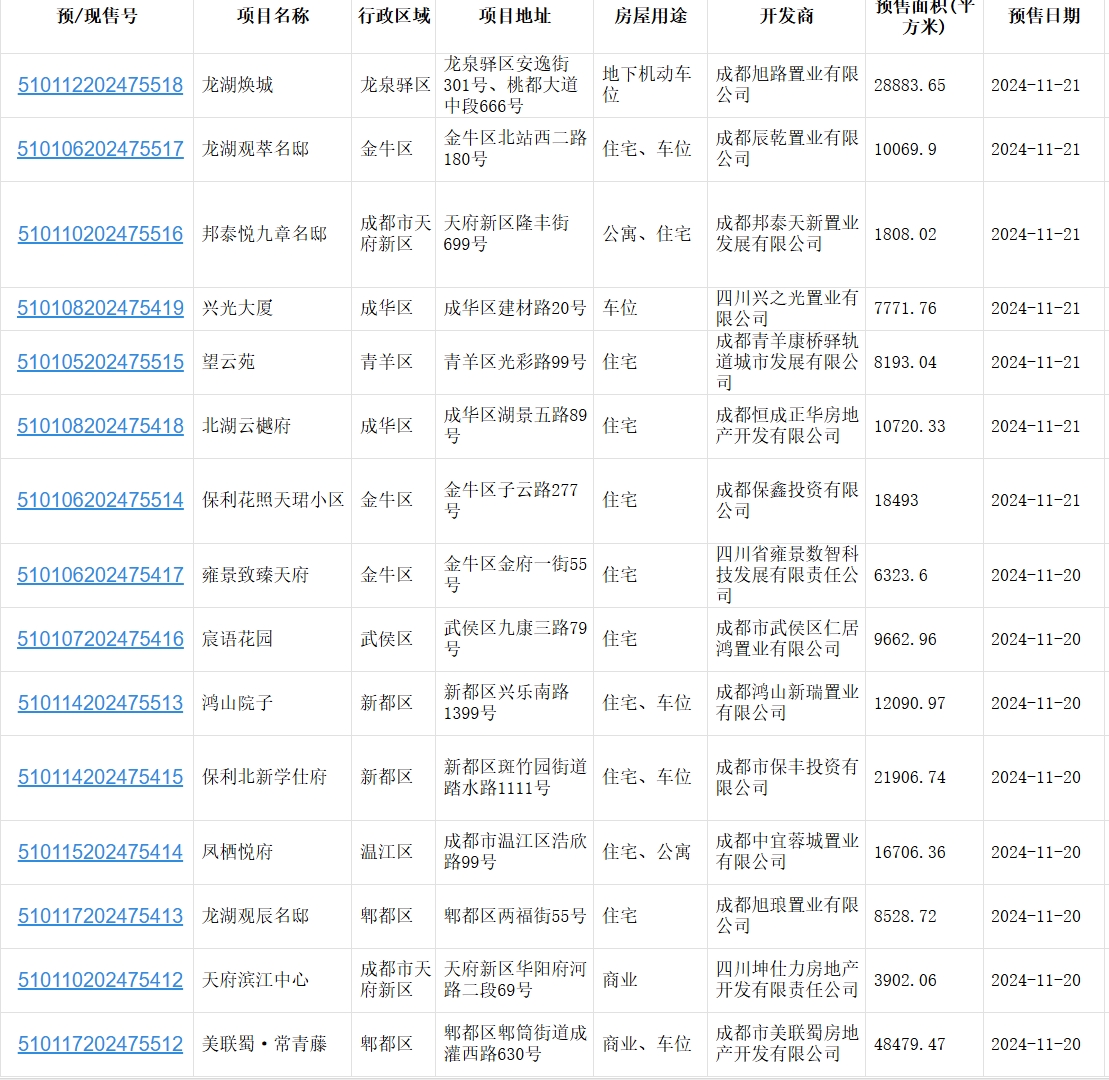Image resolution: width=1109 pixels, height=1080 pixels.
Task: Open presale link 510105202475515
Action: point(100,362)
